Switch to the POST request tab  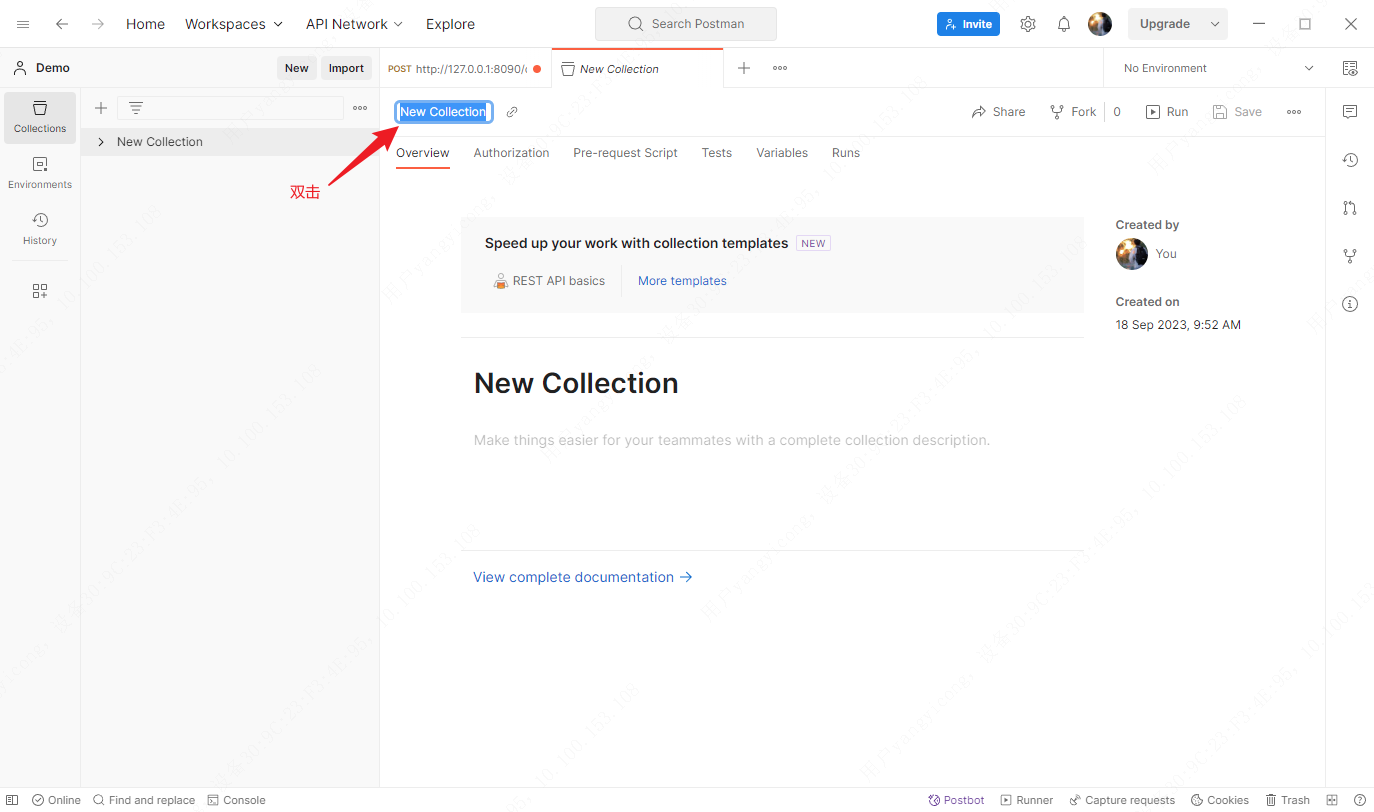(x=465, y=69)
